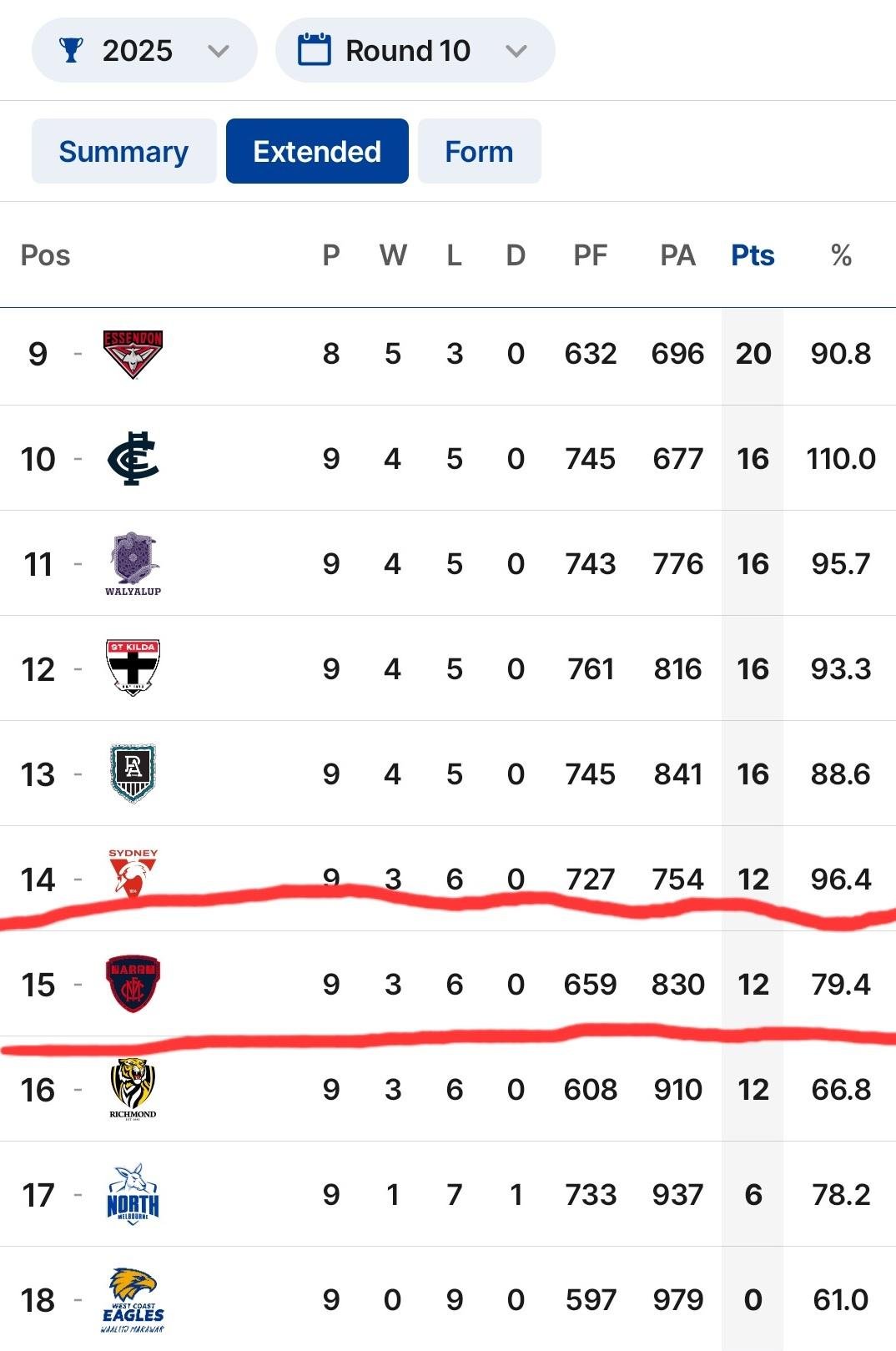Expand the 2025 season dropdown
The image size is (896, 1351).
coord(144,50)
